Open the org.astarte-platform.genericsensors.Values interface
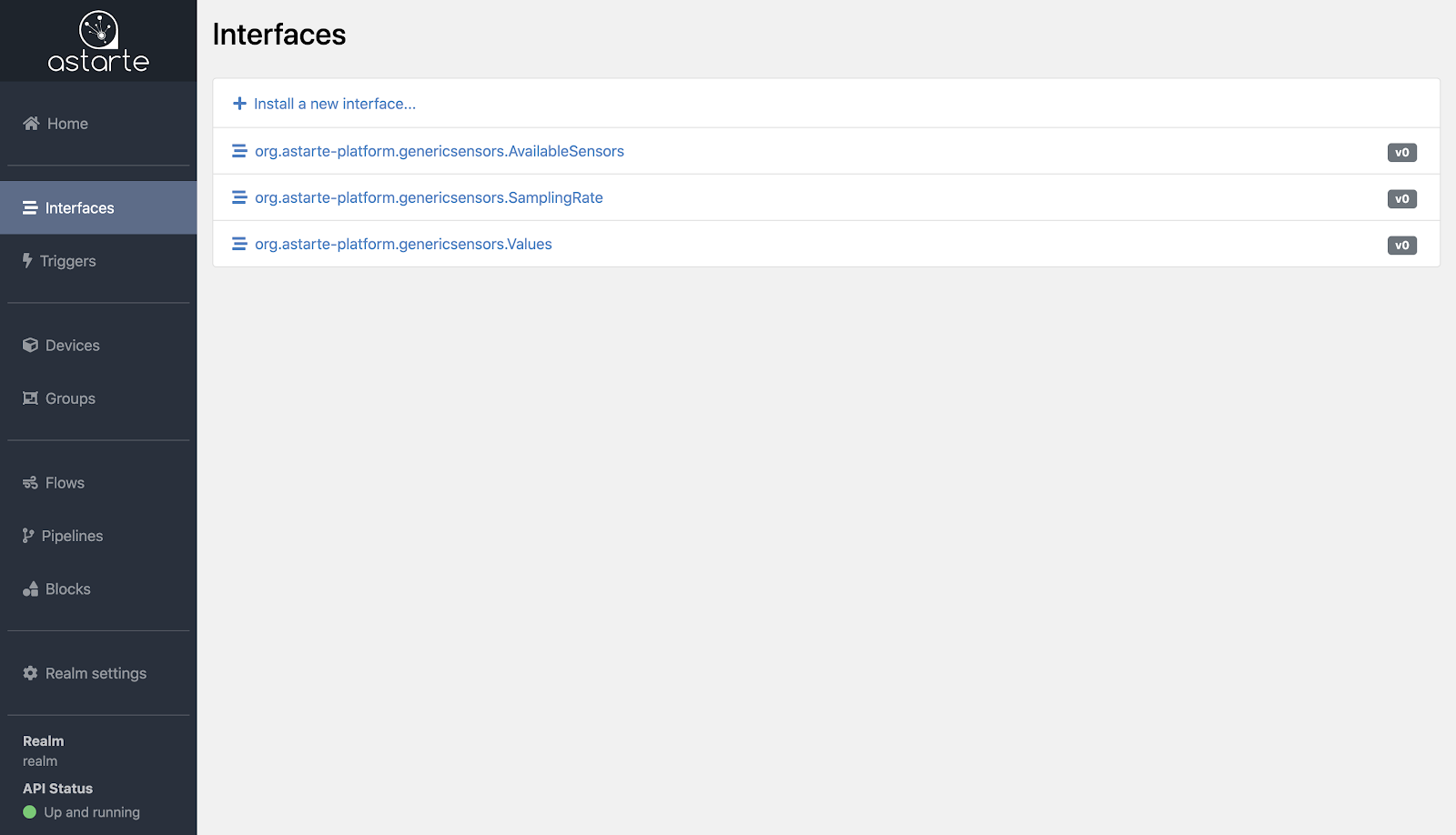1456x835 pixels. pyautogui.click(x=403, y=244)
